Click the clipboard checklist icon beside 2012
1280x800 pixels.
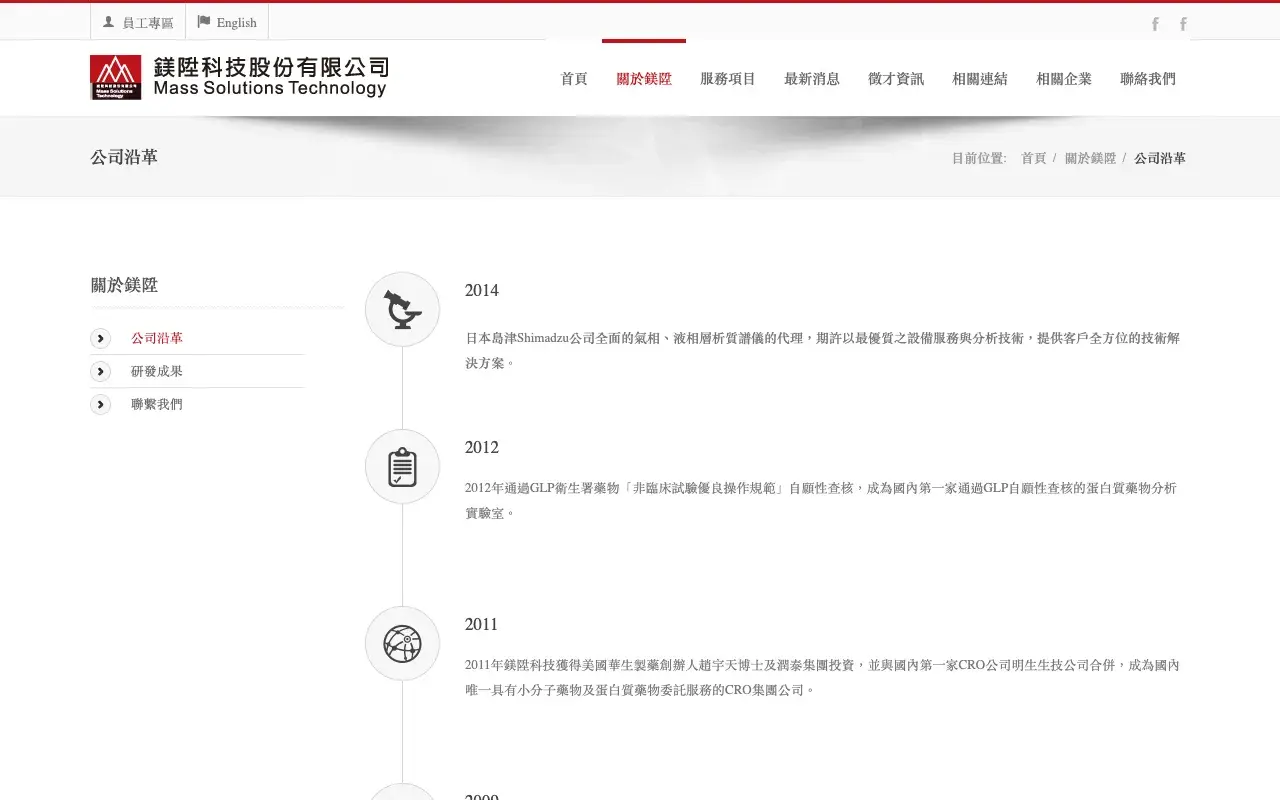point(402,467)
